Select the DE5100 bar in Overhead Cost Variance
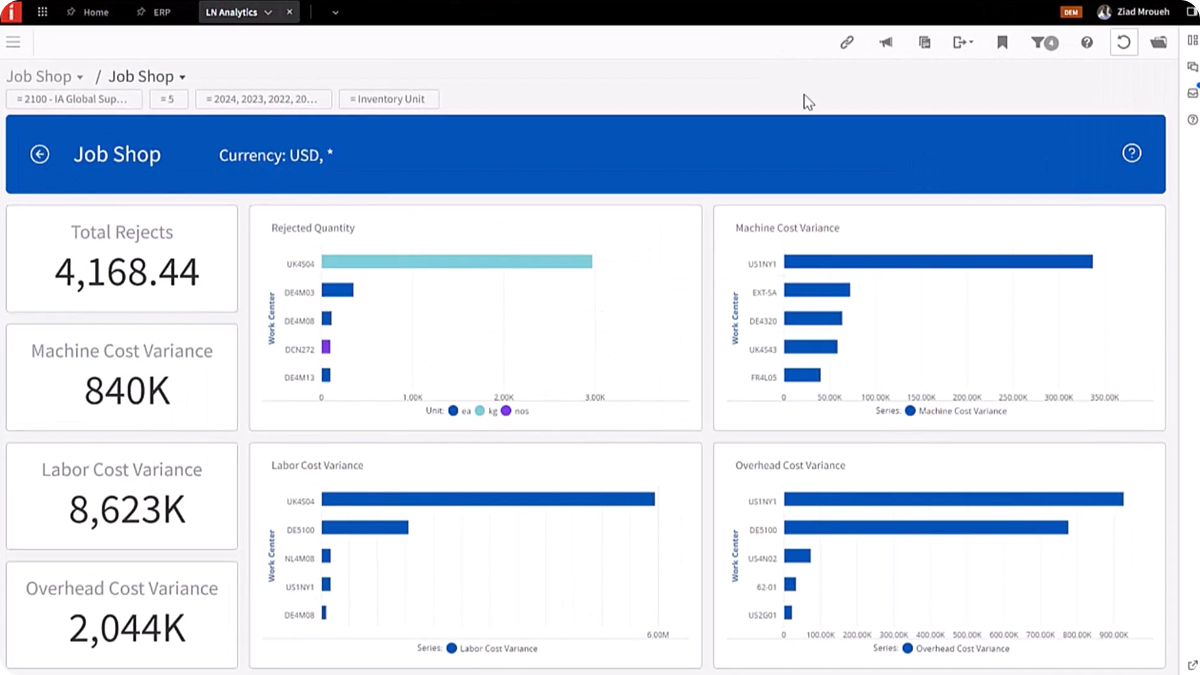Screen dimensions: 1200x675 [926, 527]
